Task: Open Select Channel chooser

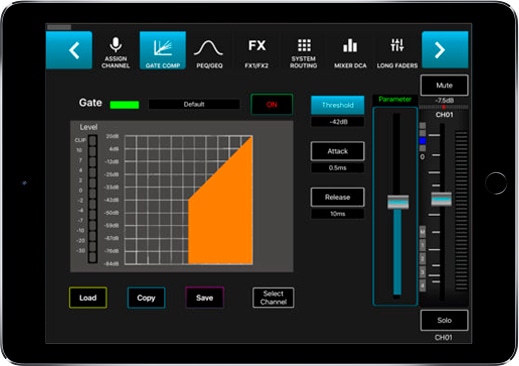Action: 273,298
